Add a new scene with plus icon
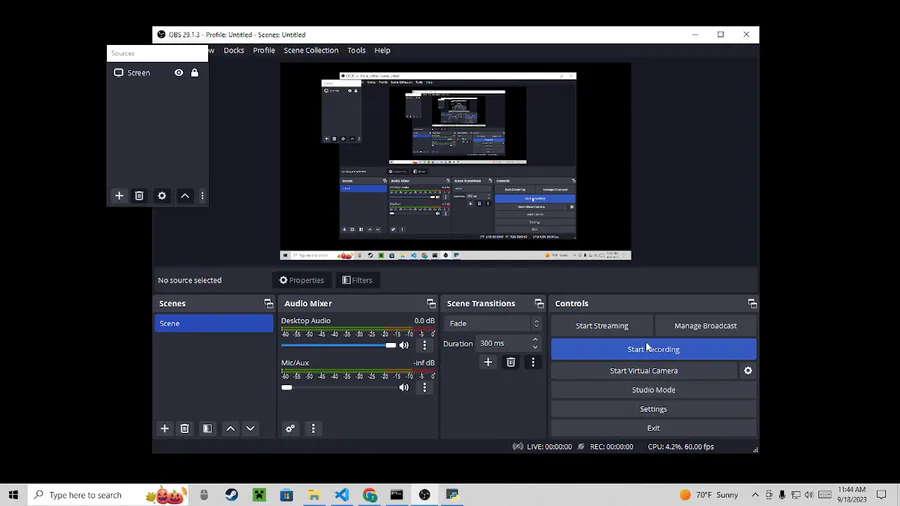The height and width of the screenshot is (506, 900). click(165, 429)
